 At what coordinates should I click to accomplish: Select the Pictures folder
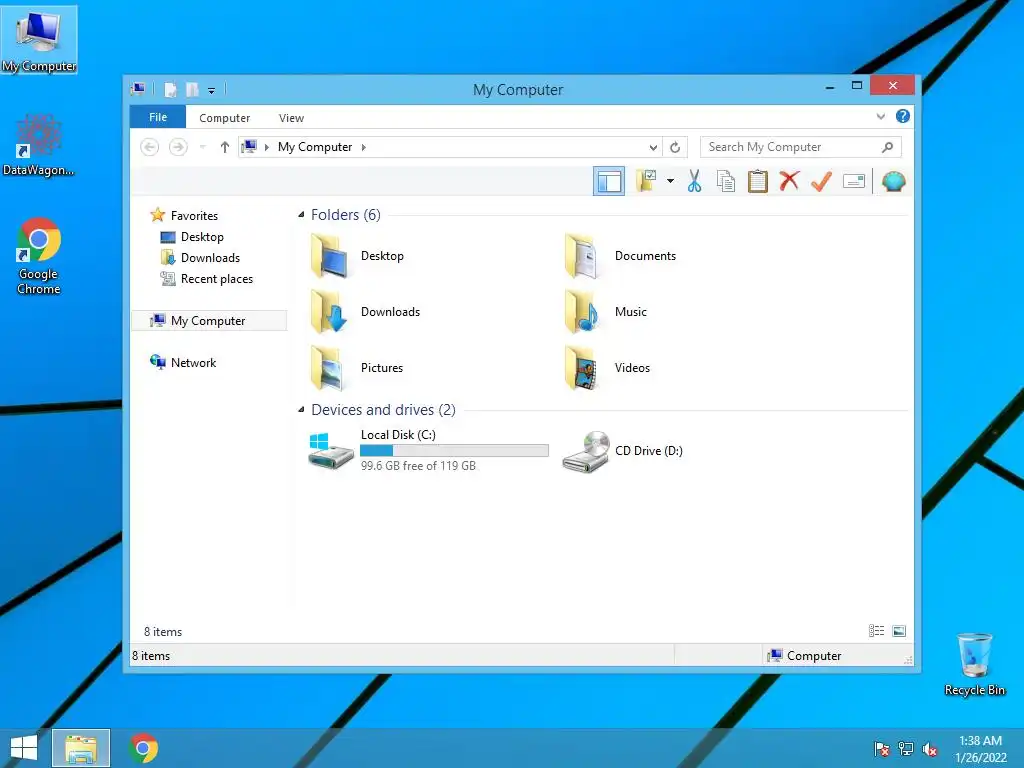click(x=357, y=368)
